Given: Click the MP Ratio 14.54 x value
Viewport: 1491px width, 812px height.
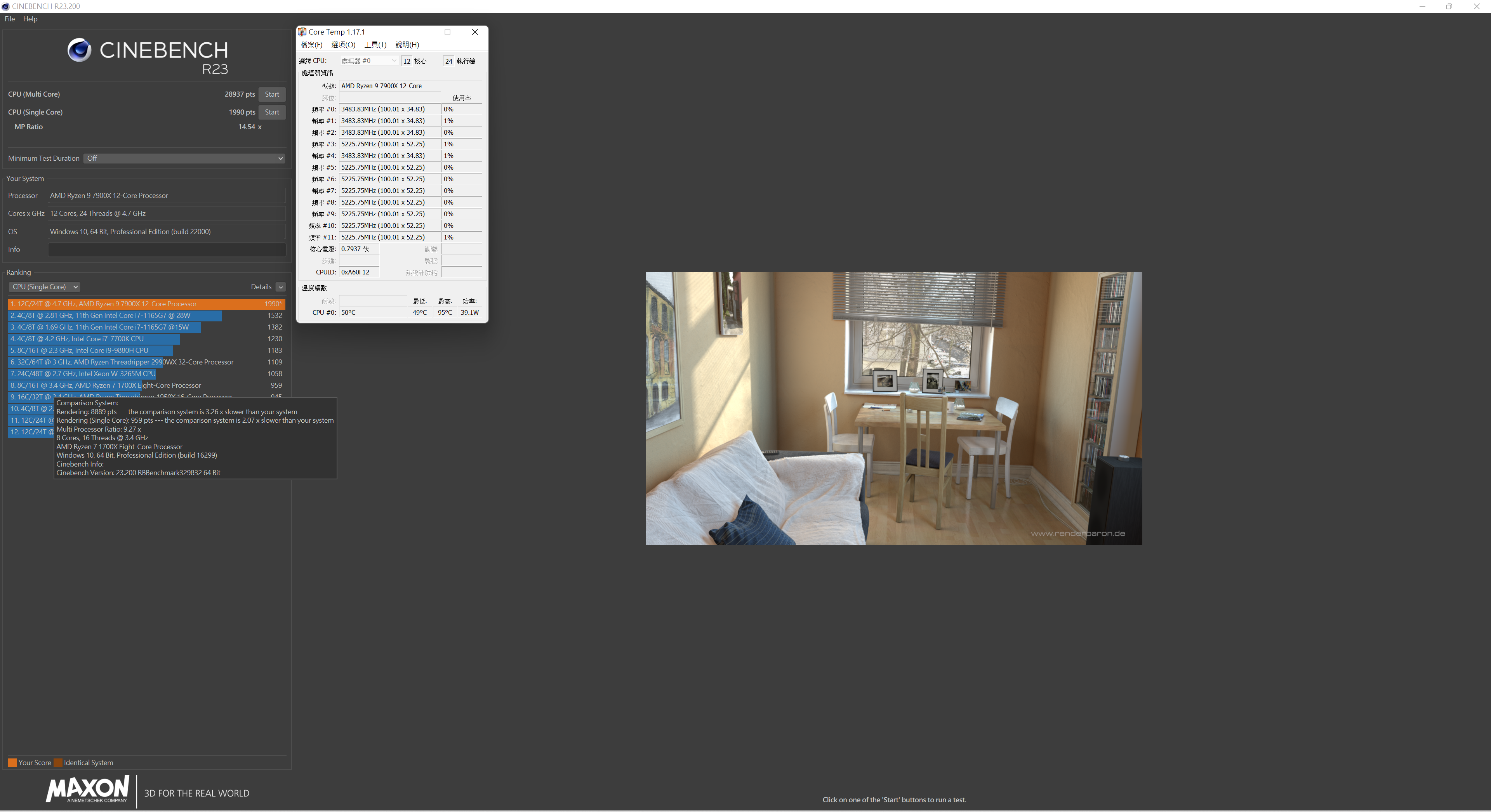Looking at the screenshot, I should pos(249,127).
